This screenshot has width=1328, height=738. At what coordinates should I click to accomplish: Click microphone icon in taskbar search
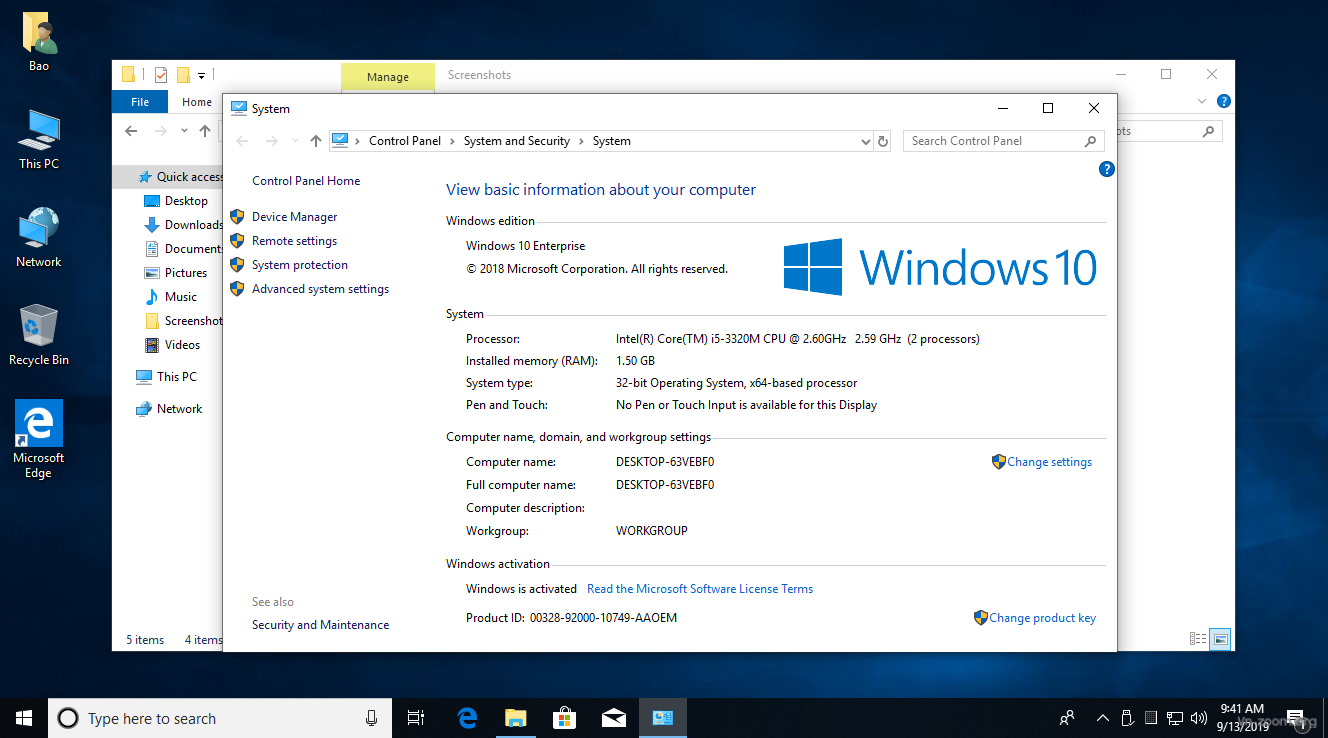pyautogui.click(x=371, y=718)
